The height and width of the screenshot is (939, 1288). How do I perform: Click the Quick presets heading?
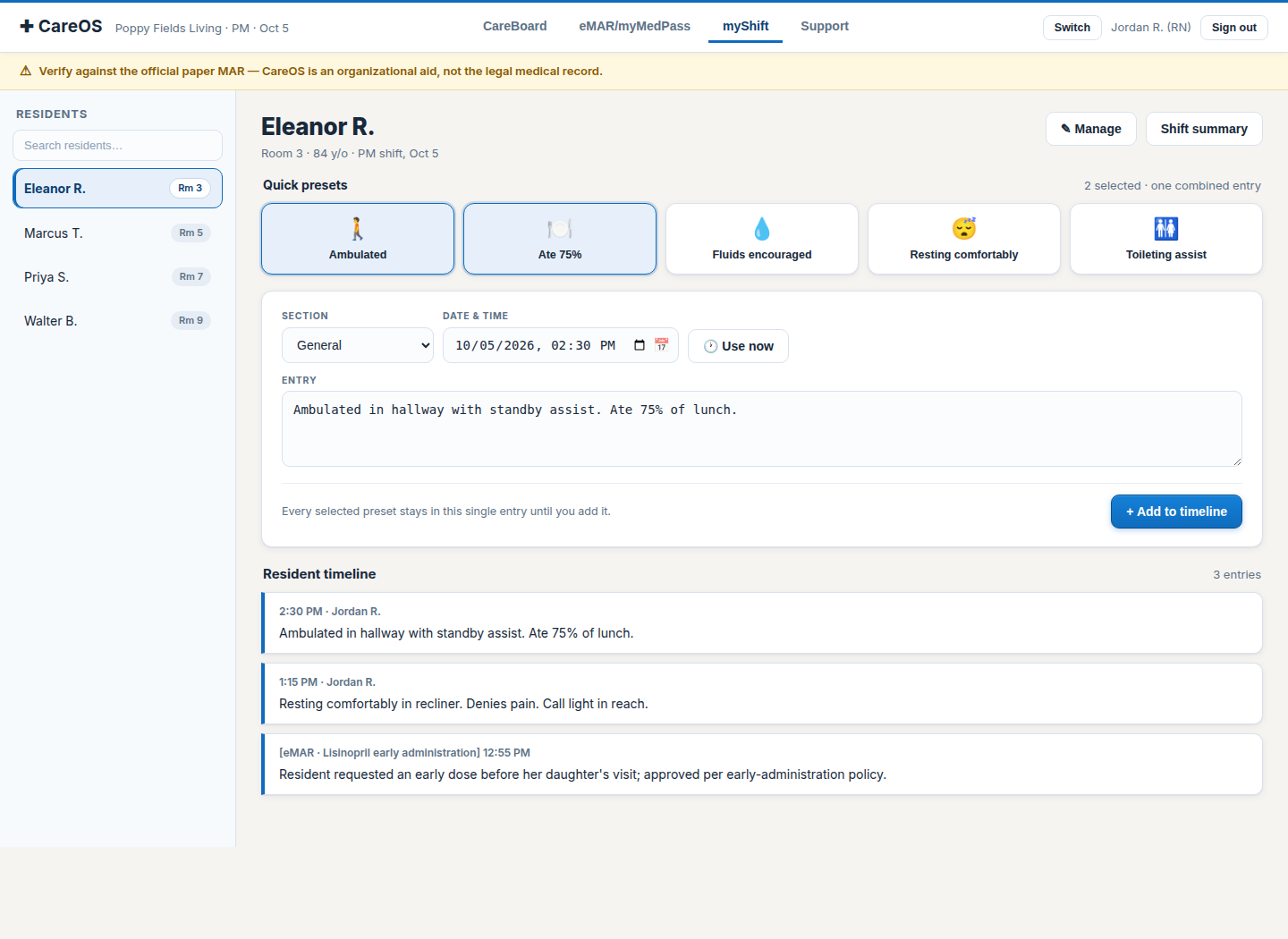pyautogui.click(x=305, y=185)
